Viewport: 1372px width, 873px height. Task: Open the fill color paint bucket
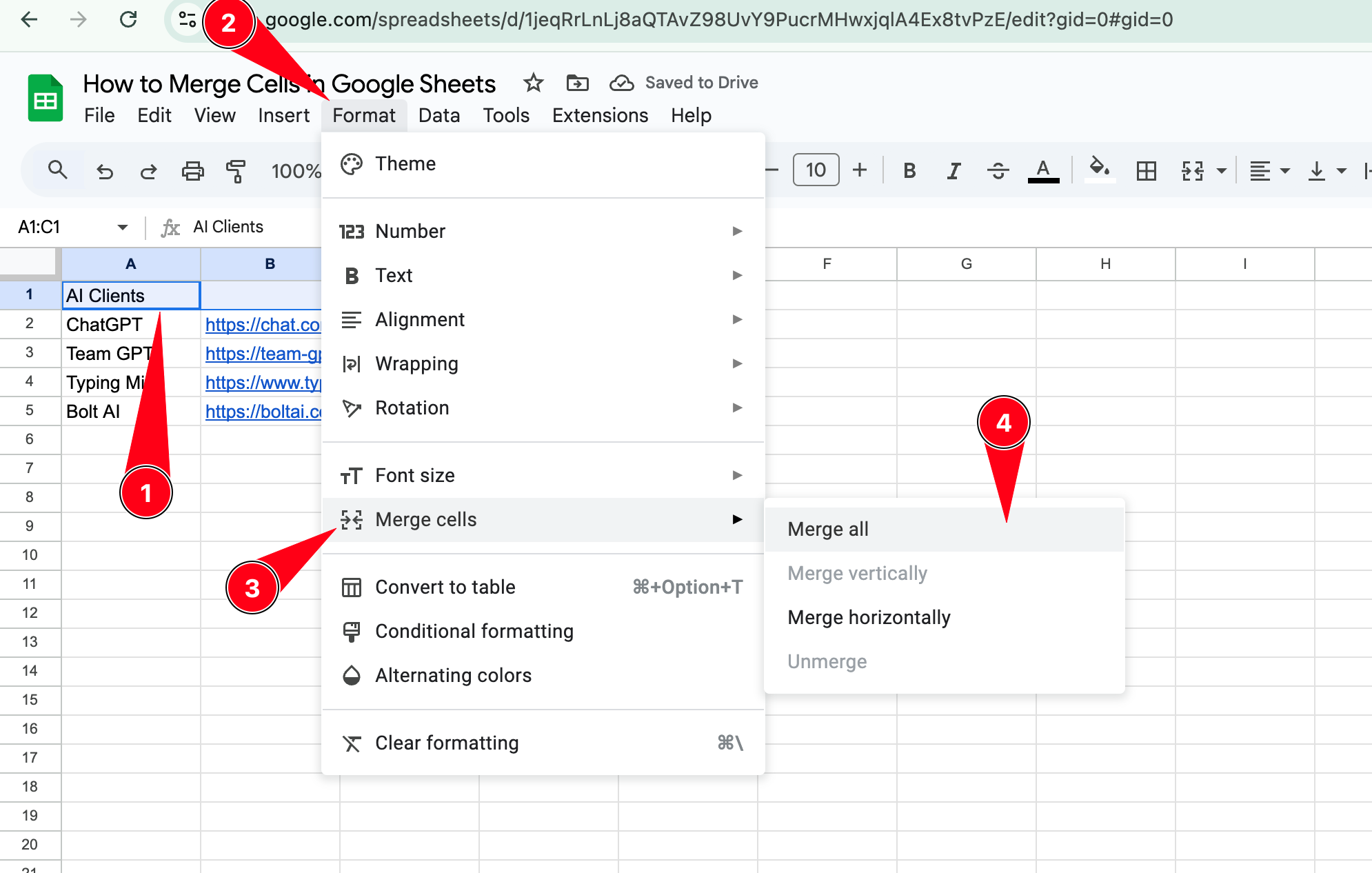coord(1100,169)
